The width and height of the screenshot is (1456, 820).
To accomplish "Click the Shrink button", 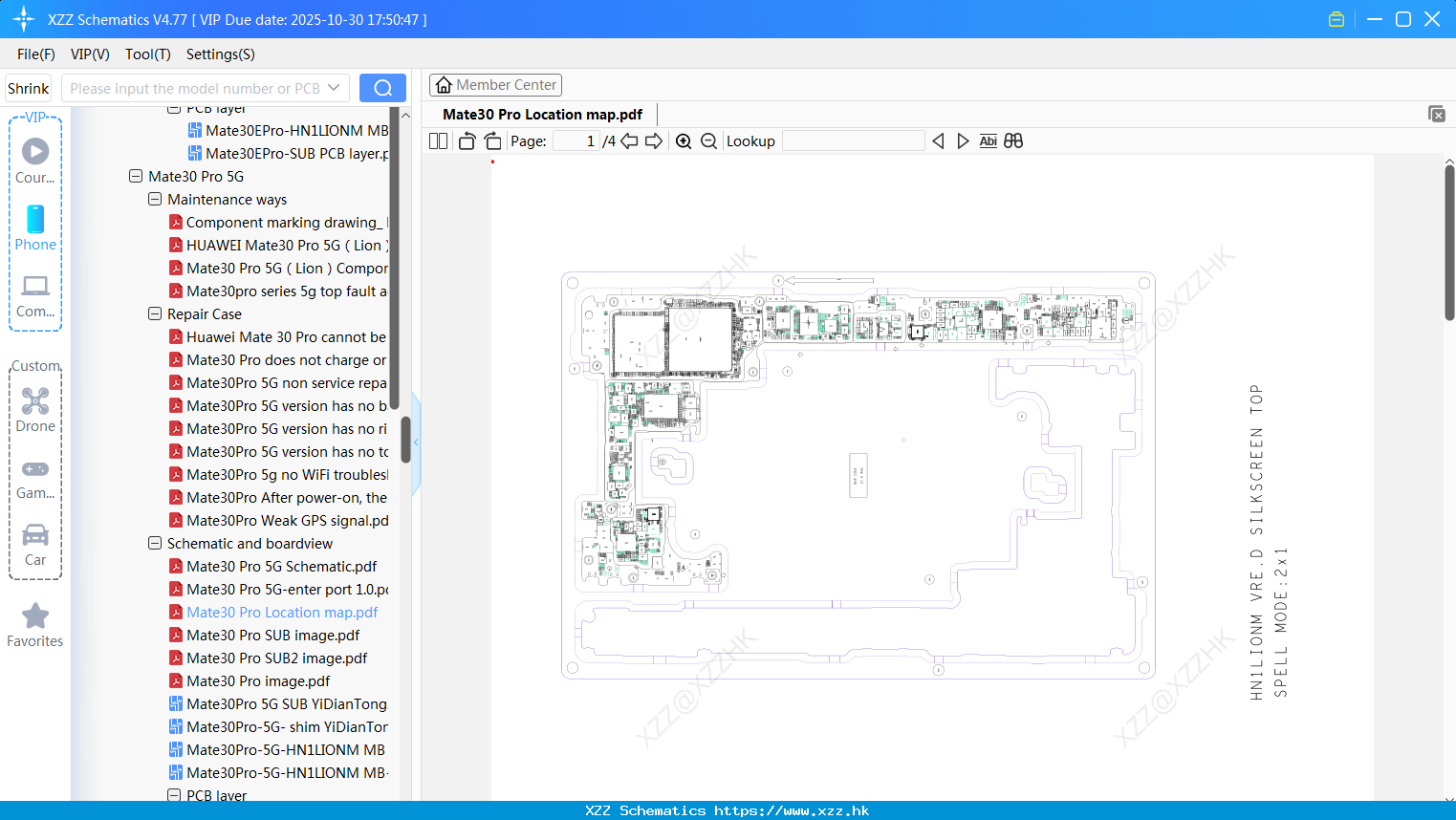I will pyautogui.click(x=29, y=88).
